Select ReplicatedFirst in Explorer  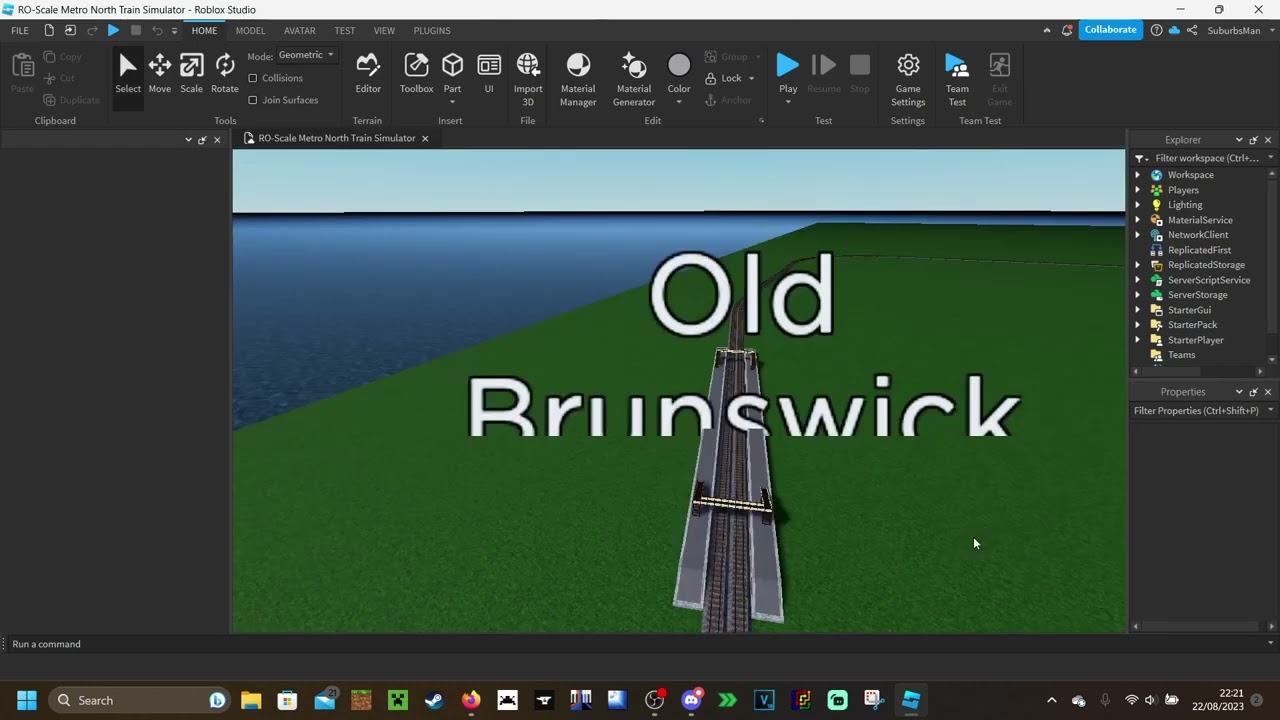(x=1199, y=250)
